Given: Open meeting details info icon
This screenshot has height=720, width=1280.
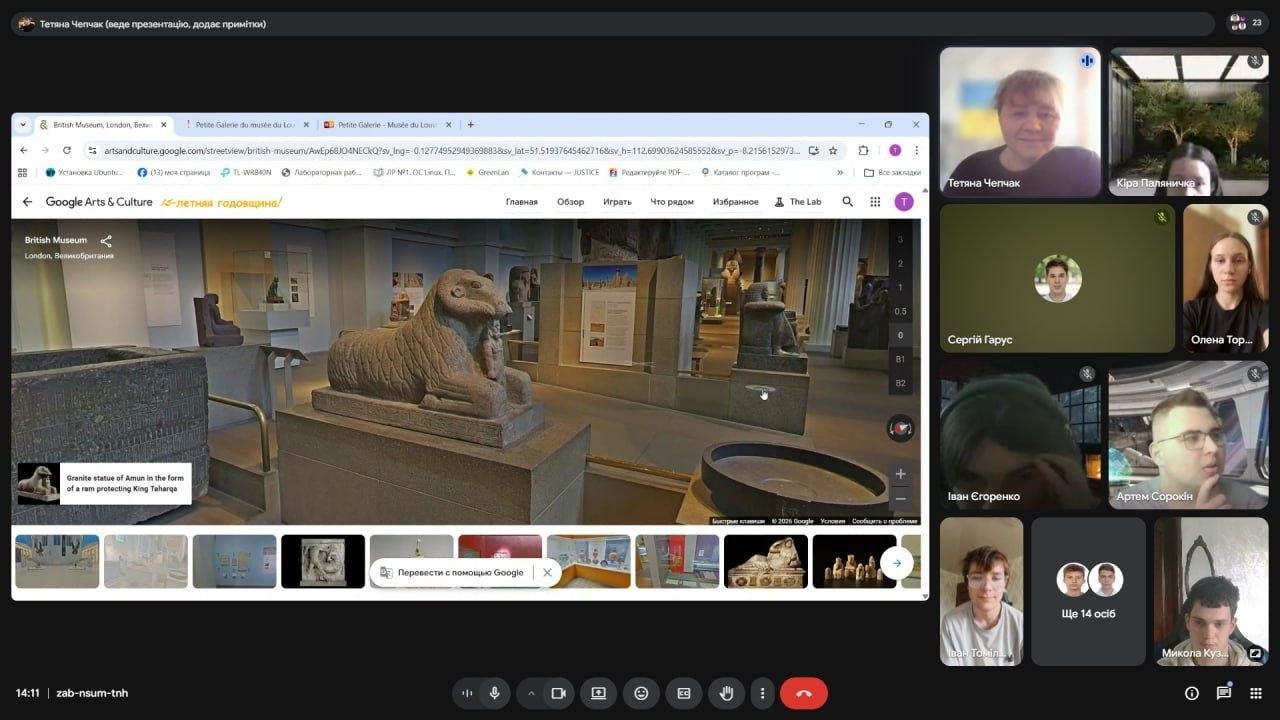Looking at the screenshot, I should click(1191, 693).
